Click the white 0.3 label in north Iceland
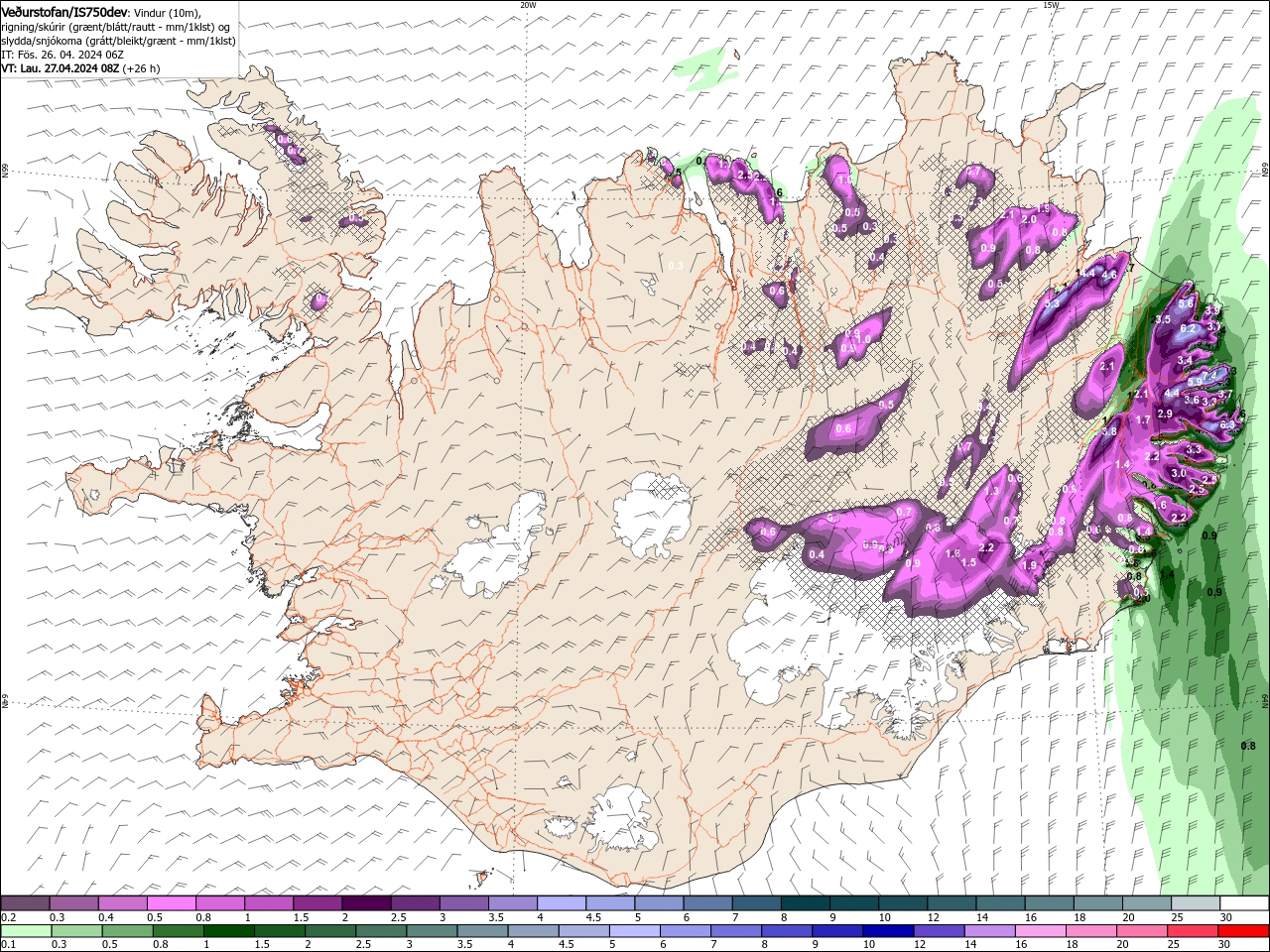Image resolution: width=1270 pixels, height=952 pixels. click(x=676, y=266)
